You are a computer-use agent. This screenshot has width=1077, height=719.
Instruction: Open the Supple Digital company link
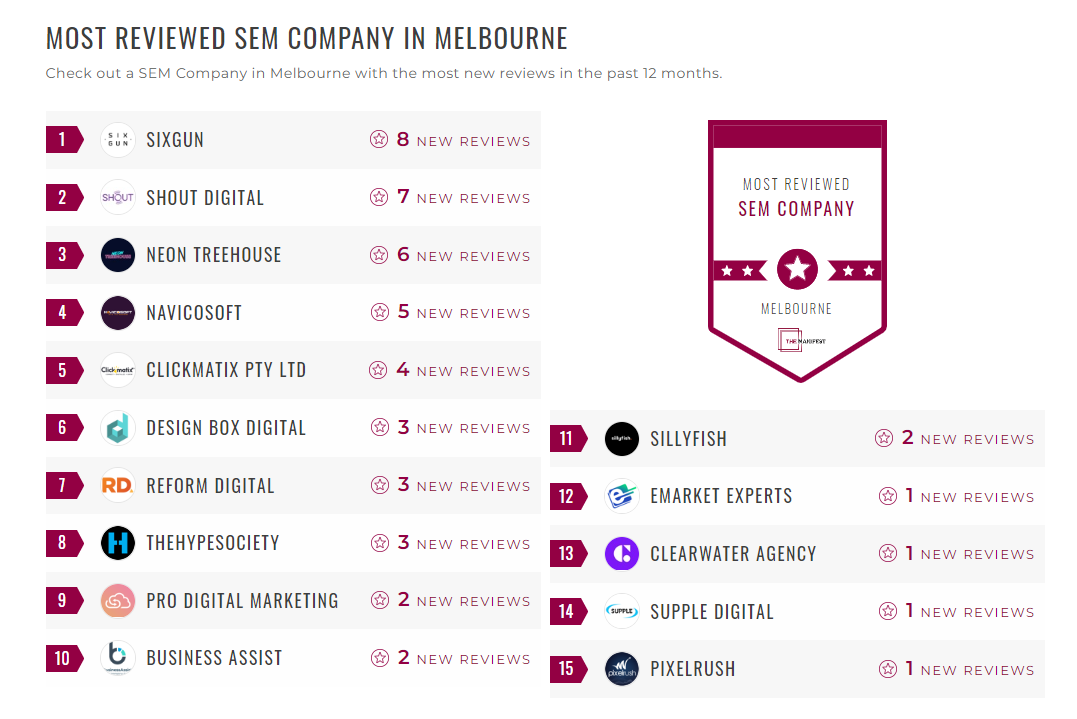(712, 612)
